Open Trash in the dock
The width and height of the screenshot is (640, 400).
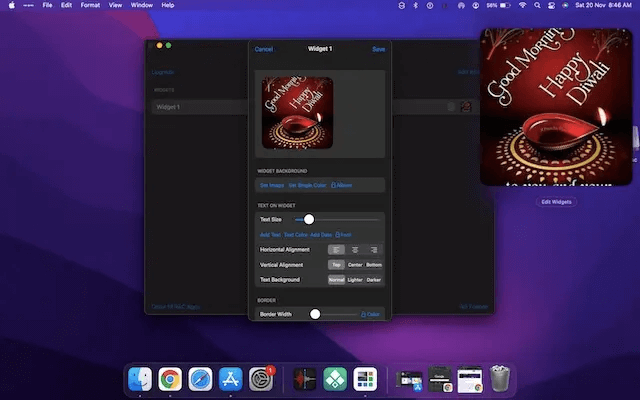tap(501, 379)
